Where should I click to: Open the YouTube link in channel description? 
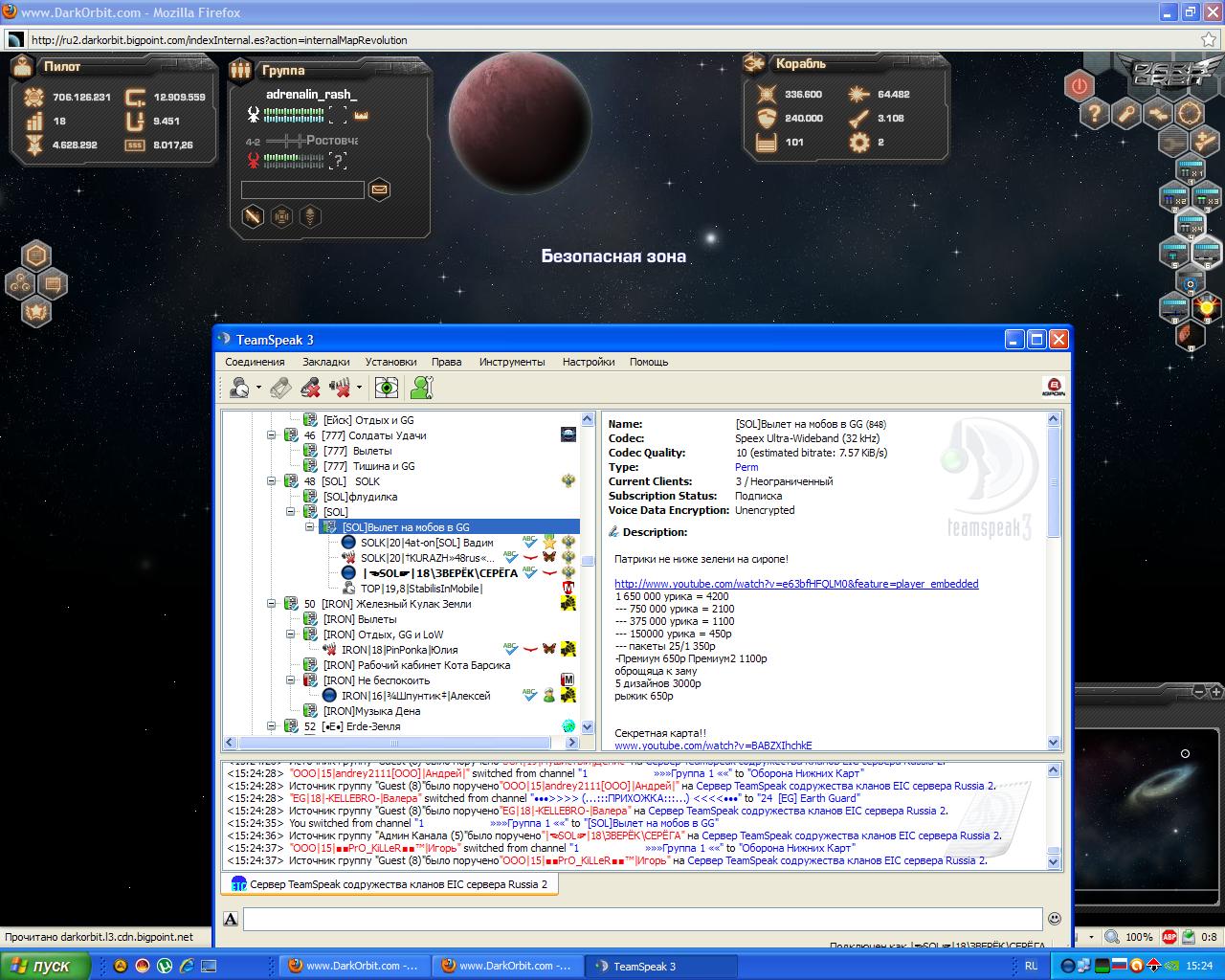click(x=796, y=584)
